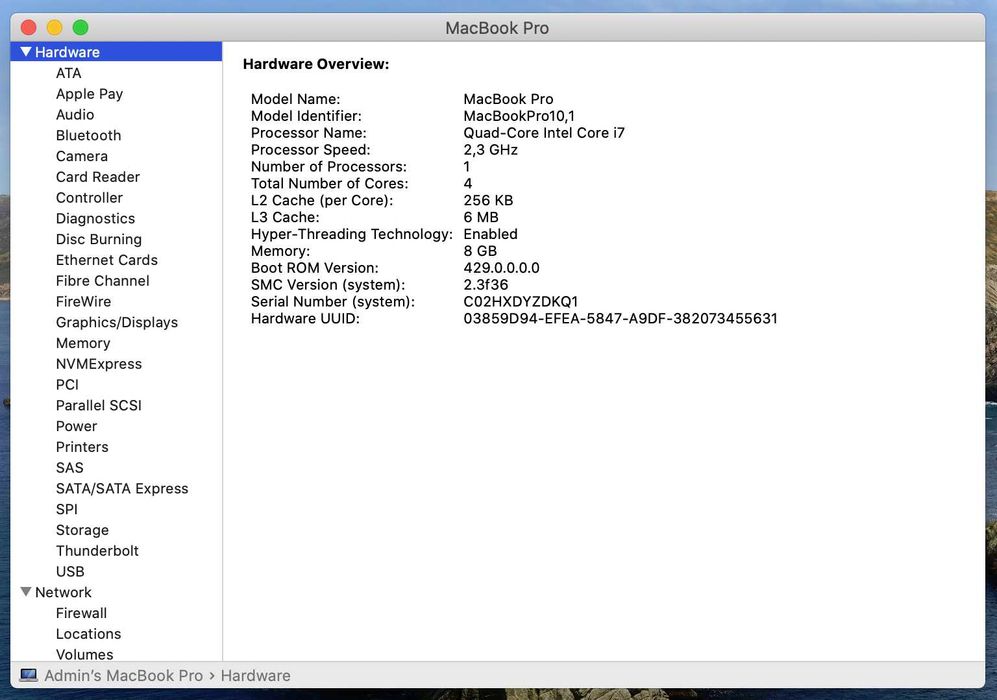Click the L2 cache value 256 KB
The width and height of the screenshot is (997, 700).
coord(488,200)
